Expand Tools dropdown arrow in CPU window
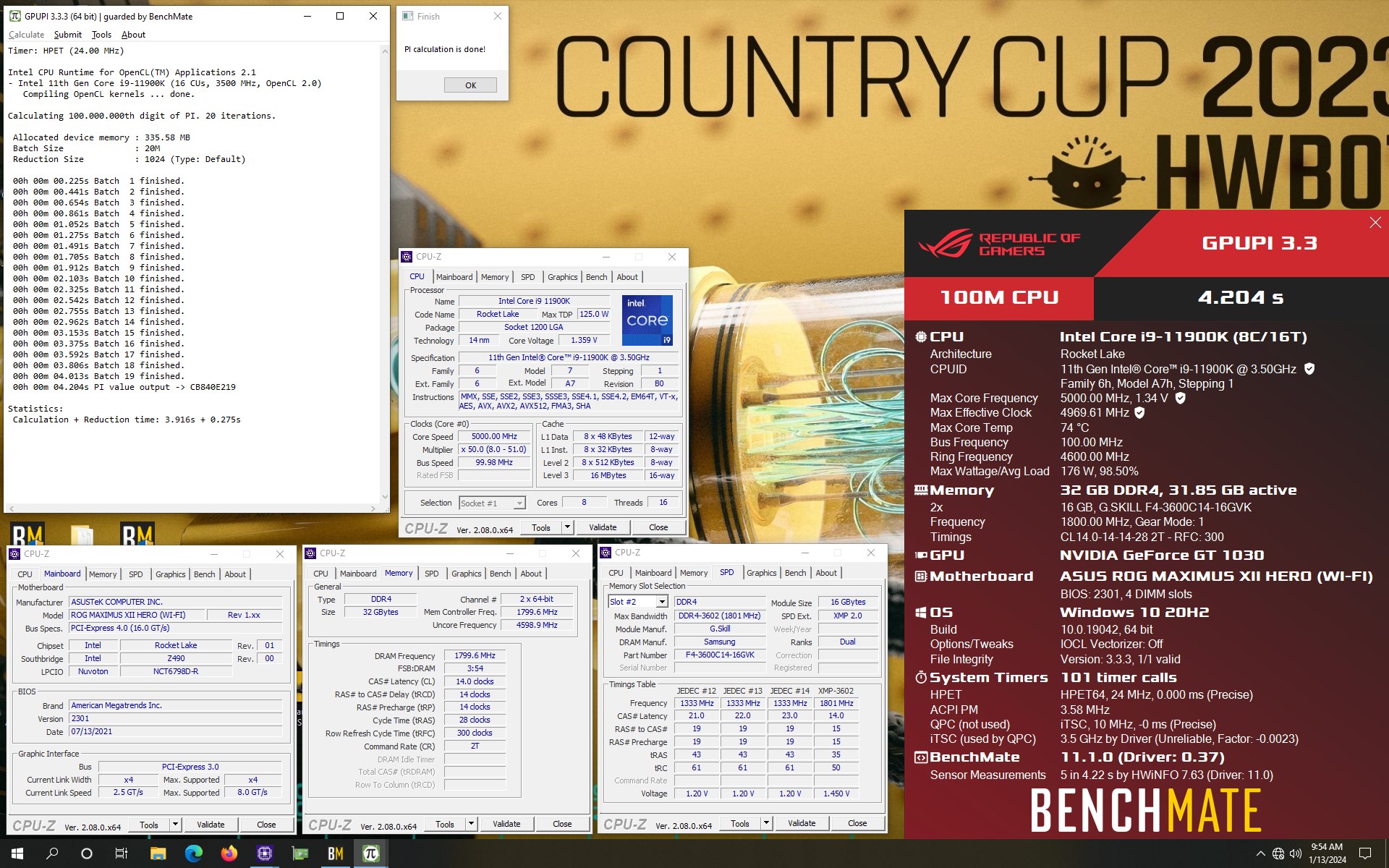Image resolution: width=1389 pixels, height=868 pixels. pos(567,527)
